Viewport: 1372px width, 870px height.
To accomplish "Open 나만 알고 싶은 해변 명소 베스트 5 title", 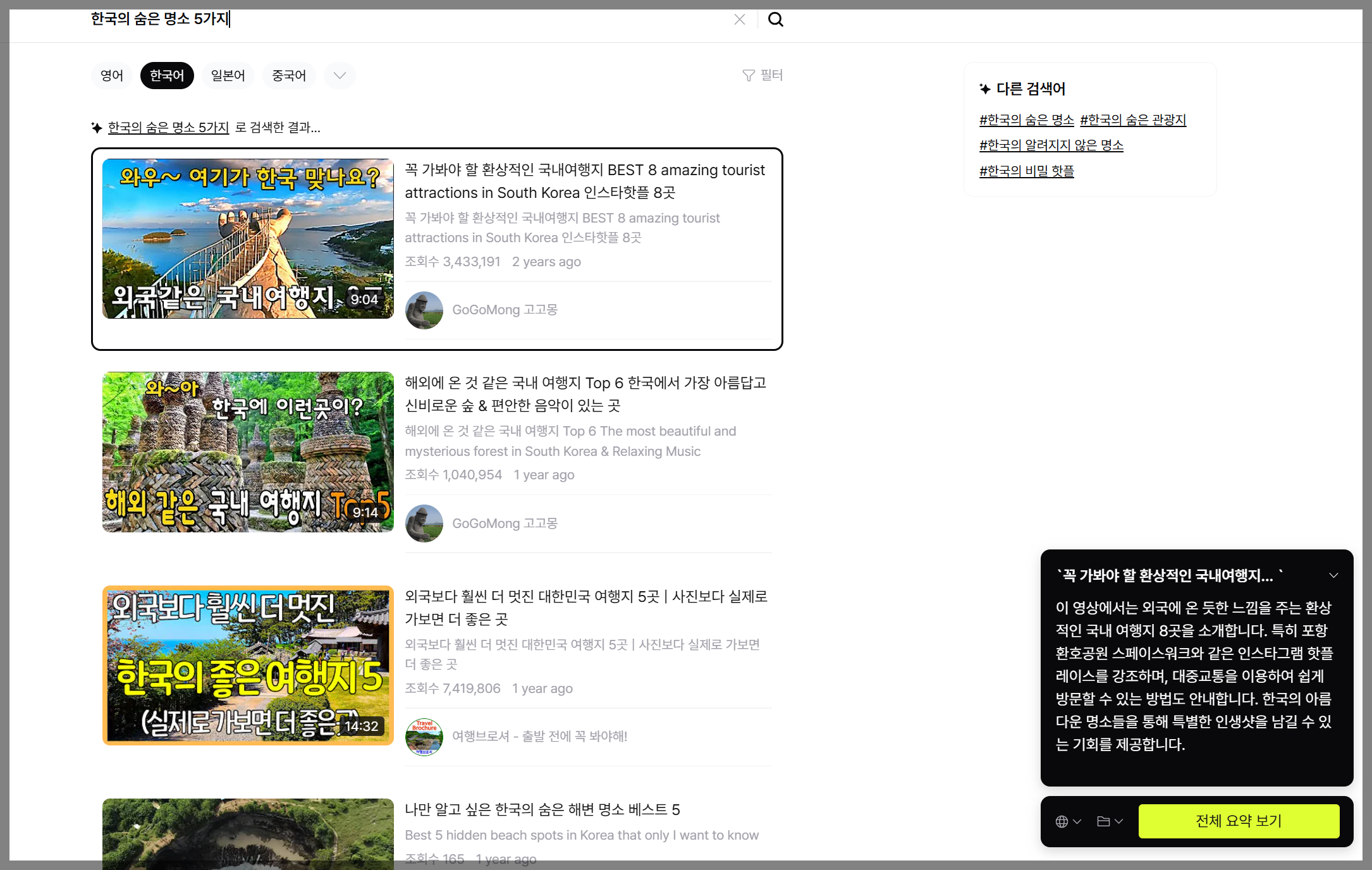I will 542,810.
